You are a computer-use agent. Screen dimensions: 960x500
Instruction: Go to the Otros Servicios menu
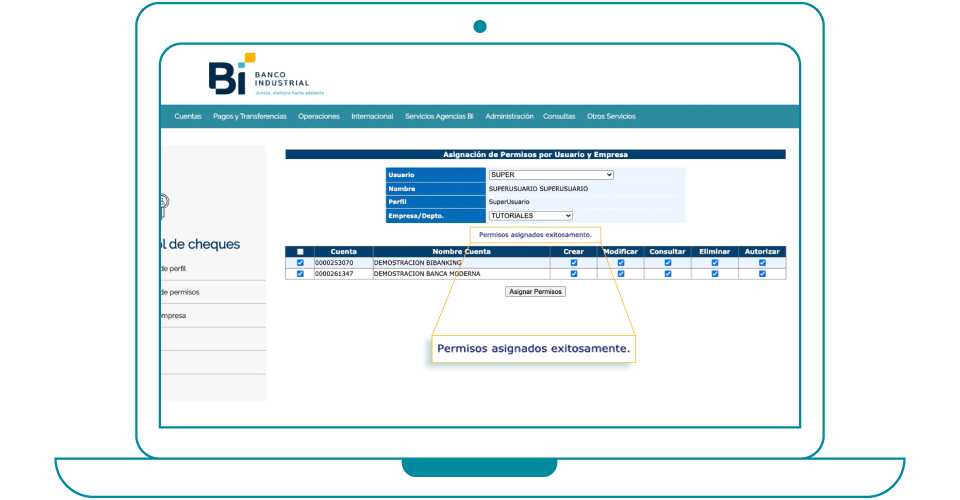[611, 116]
